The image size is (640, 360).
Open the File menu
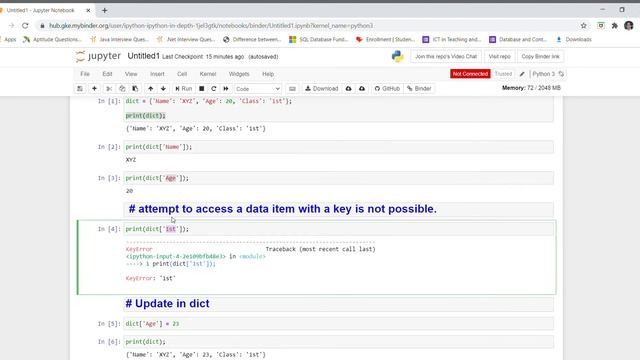[x=85, y=74]
